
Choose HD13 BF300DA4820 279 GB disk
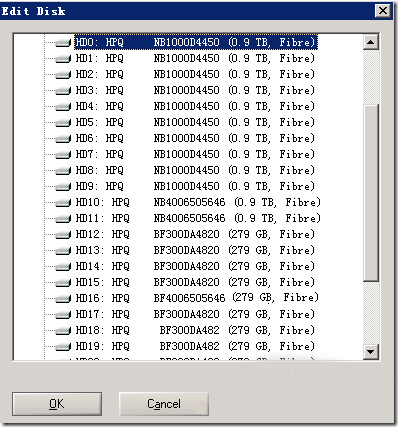tap(195, 250)
